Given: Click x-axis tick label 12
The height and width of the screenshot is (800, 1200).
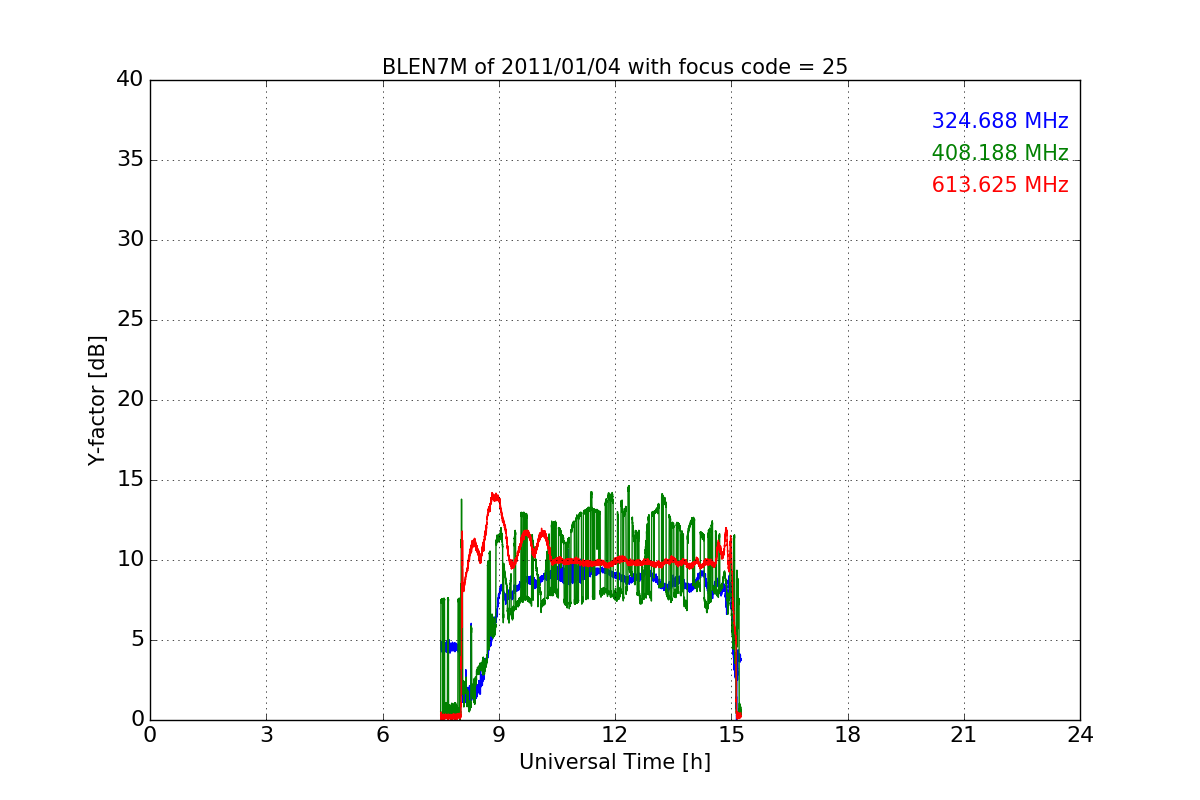Looking at the screenshot, I should tap(615, 735).
